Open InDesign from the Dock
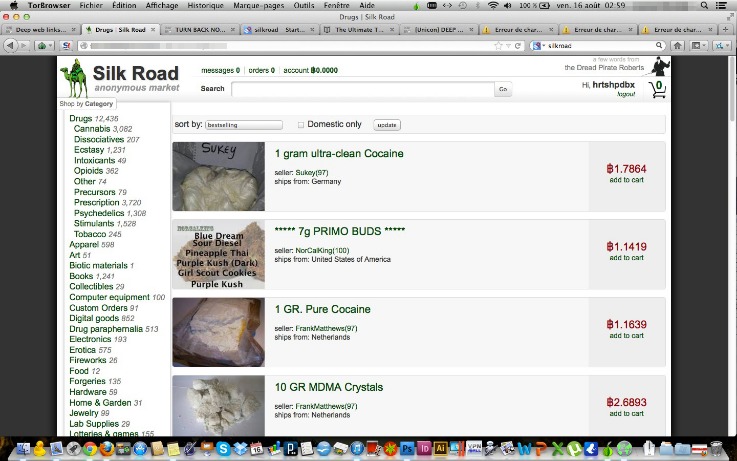 click(x=424, y=449)
